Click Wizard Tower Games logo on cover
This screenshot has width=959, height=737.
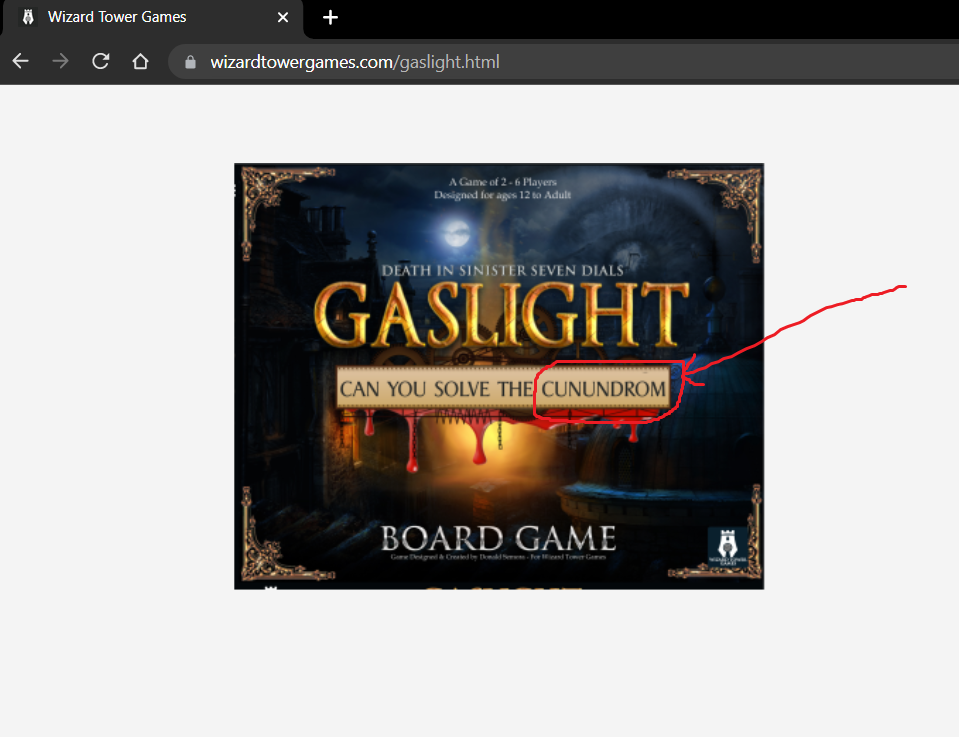point(727,546)
